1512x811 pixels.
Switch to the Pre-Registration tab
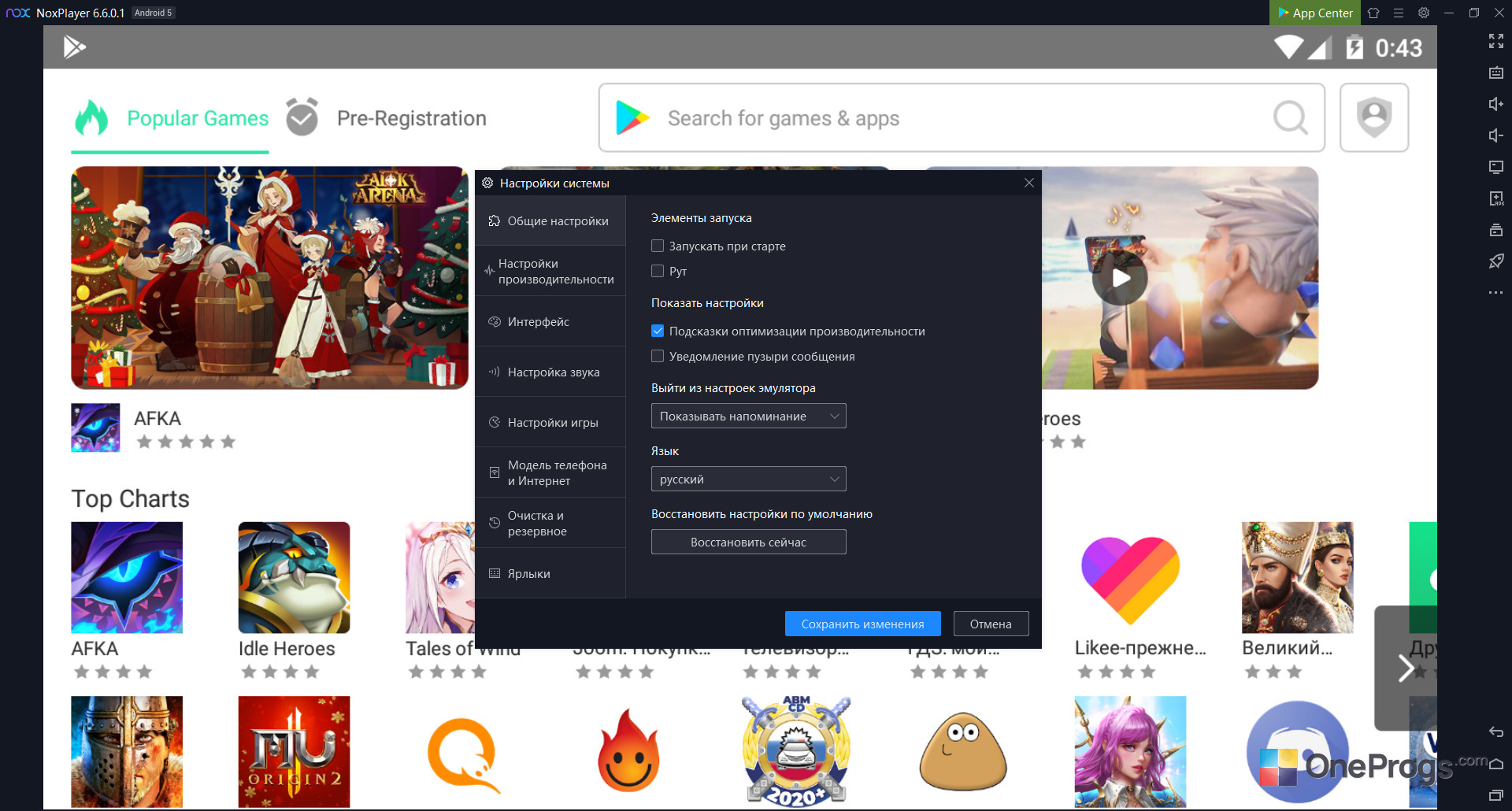386,118
